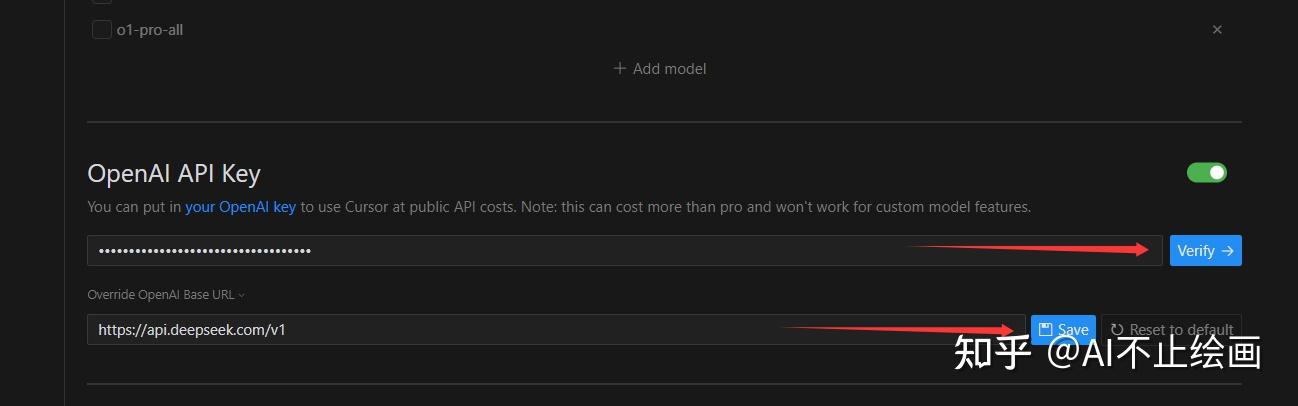Remove the o1-pro-all model entry
This screenshot has width=1298, height=406.
click(x=1217, y=30)
